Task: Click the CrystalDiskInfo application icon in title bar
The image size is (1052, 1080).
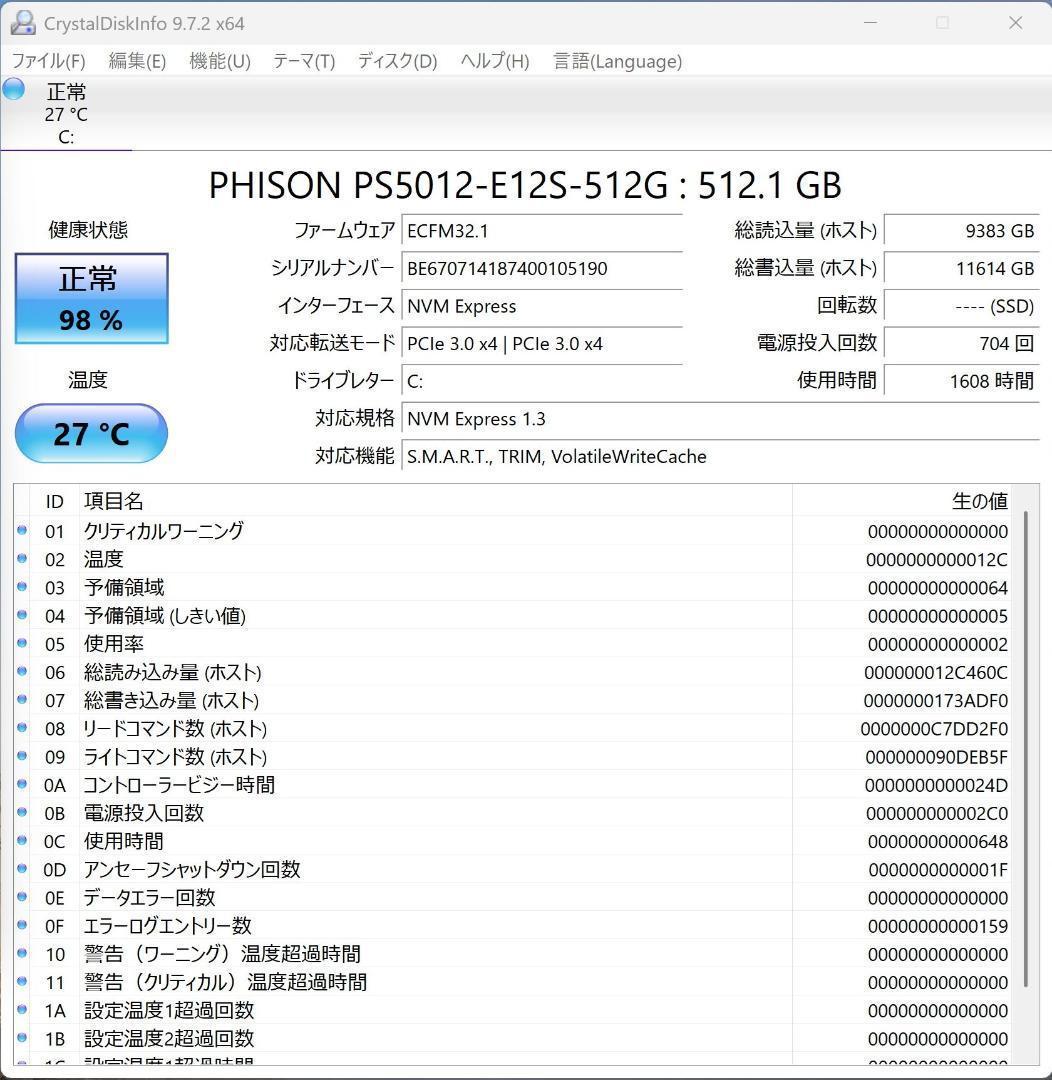Action: point(22,22)
